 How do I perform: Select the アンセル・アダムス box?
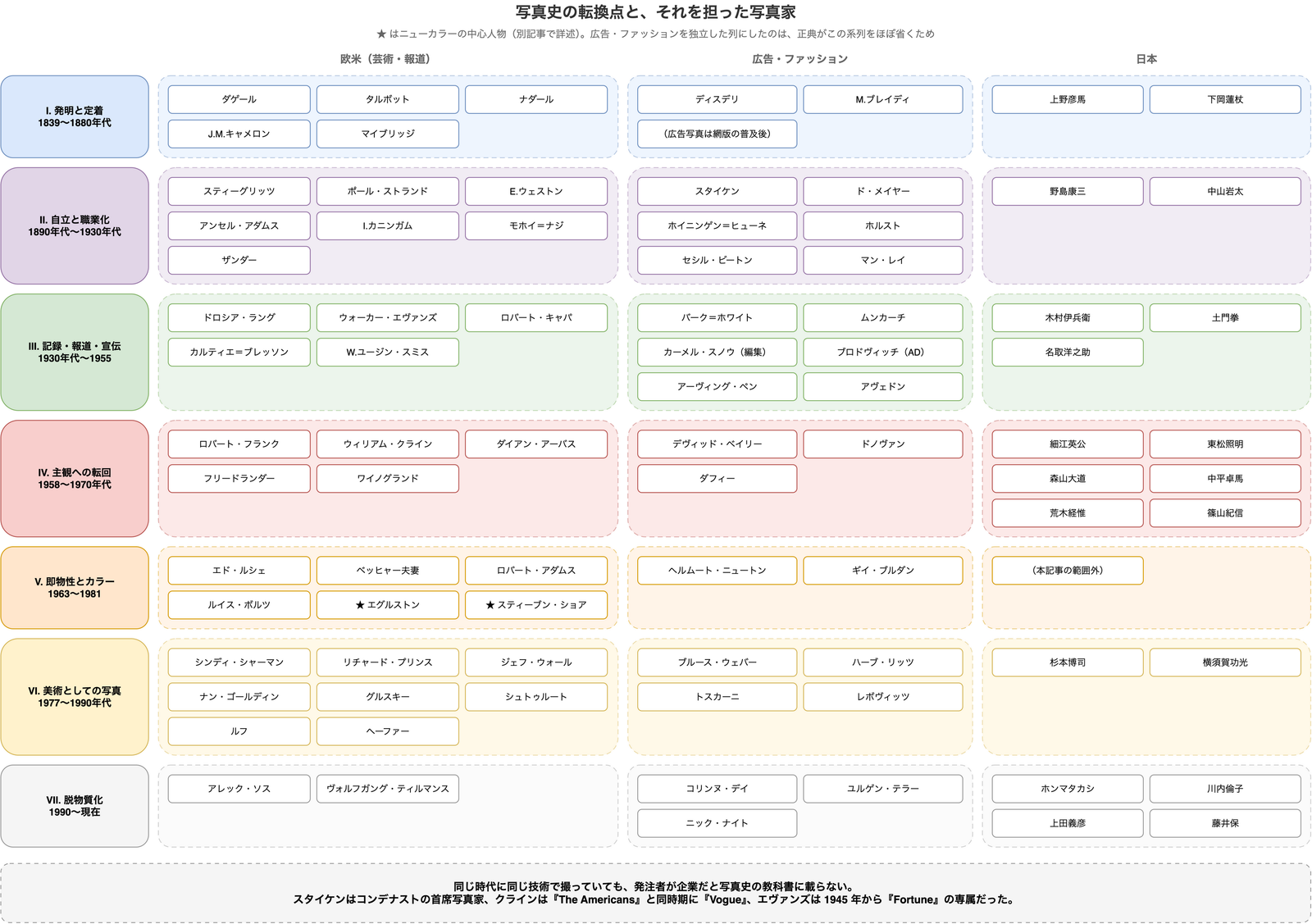239,225
